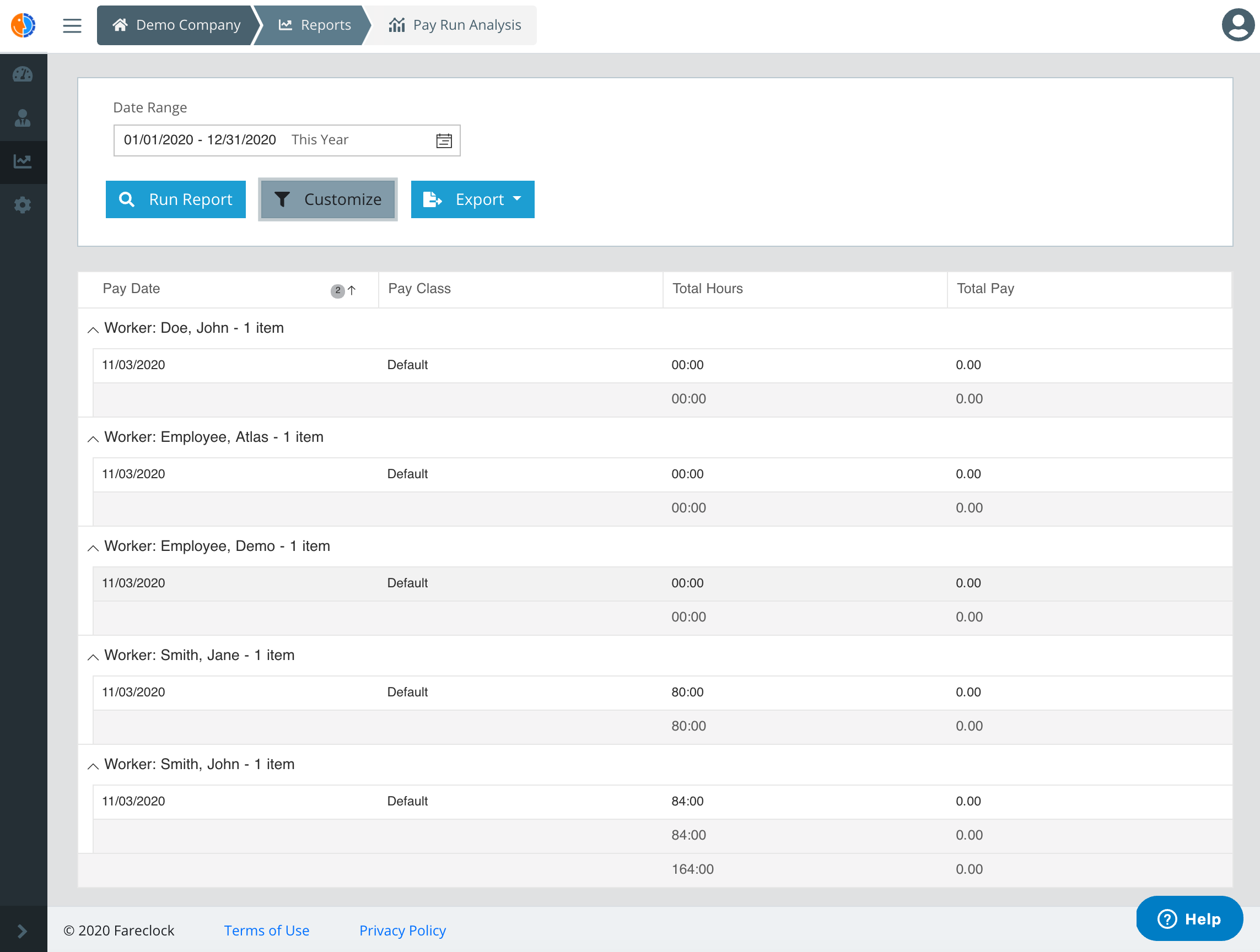
Task: Click Smith, John's 84:00 total hours cell
Action: [687, 801]
